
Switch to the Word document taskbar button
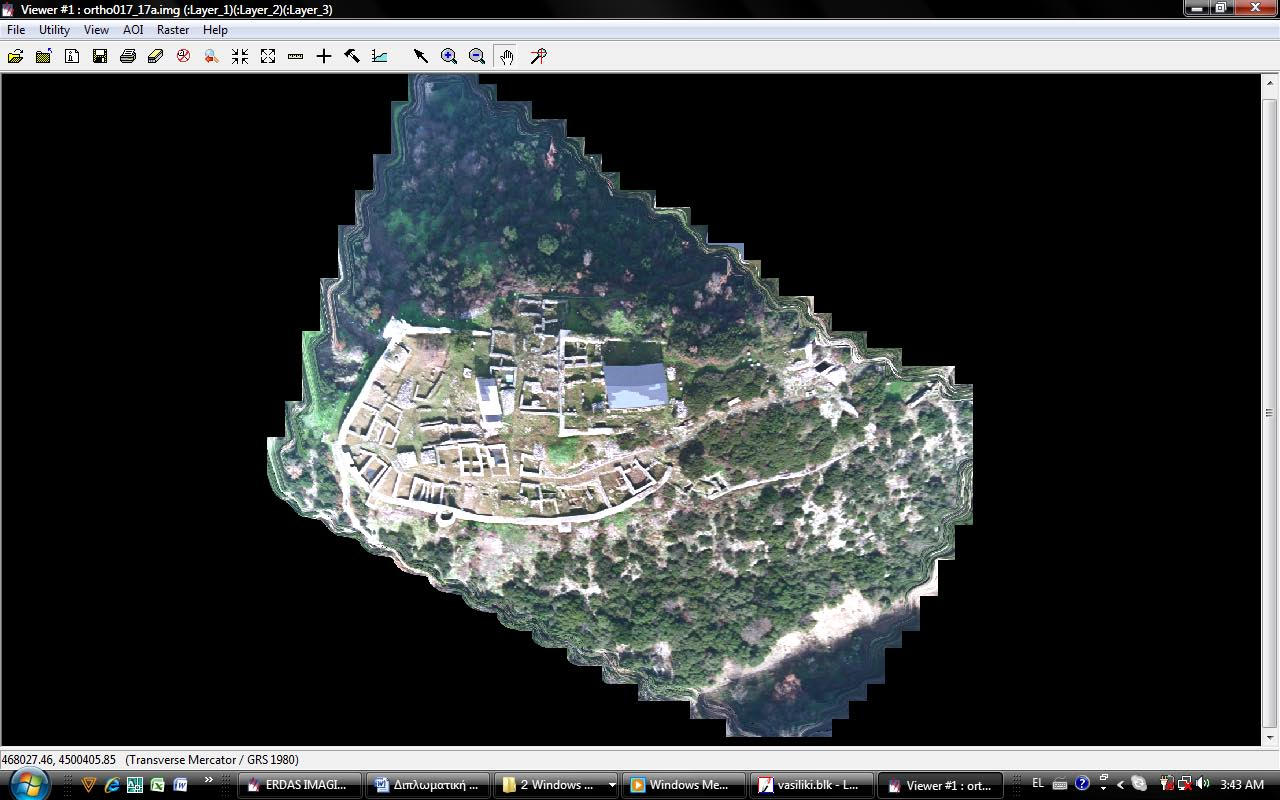(429, 785)
